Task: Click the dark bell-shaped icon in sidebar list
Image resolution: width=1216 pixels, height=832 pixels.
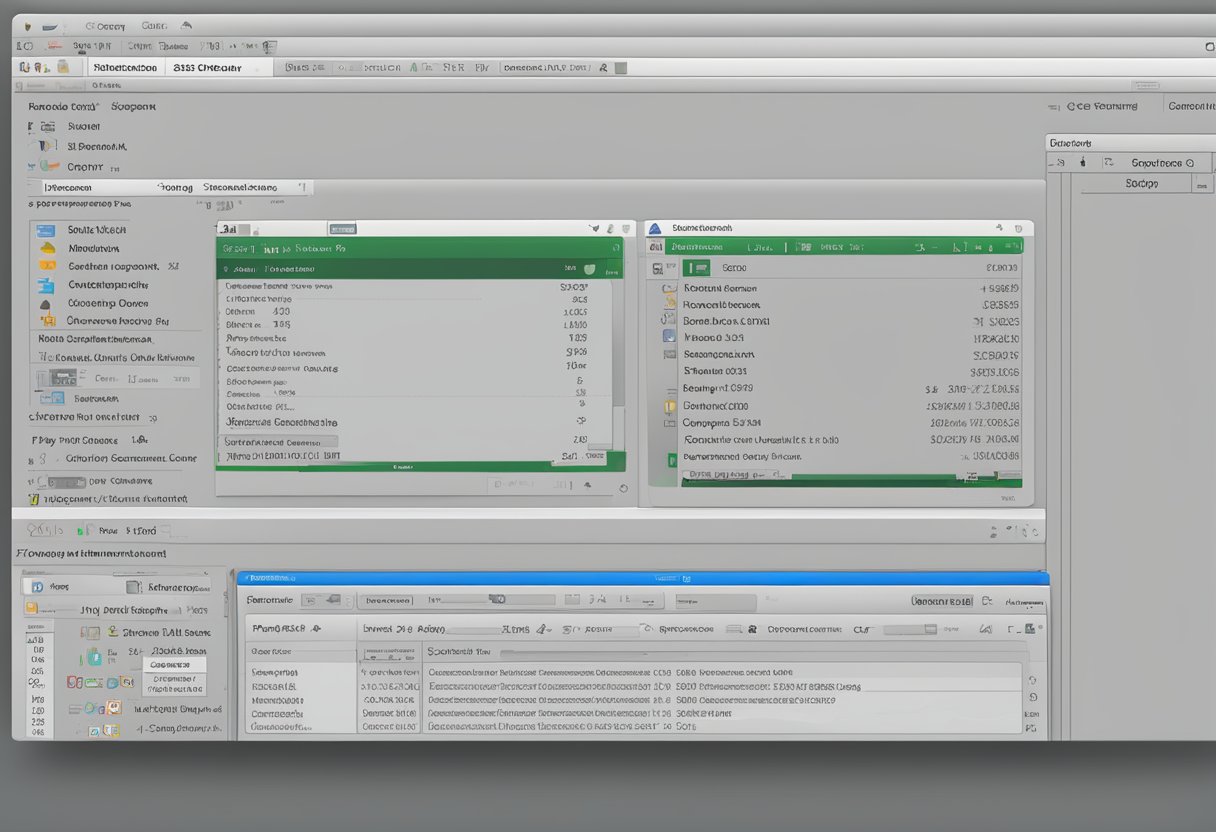Action: (45, 303)
